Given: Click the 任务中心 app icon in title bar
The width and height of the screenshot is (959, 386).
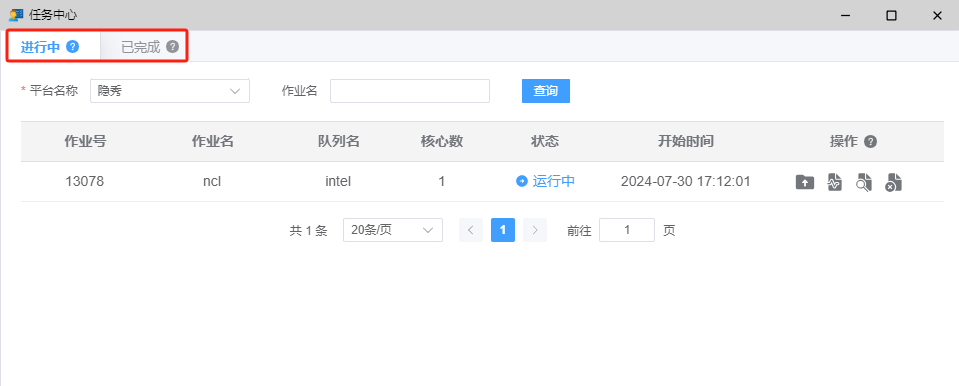Looking at the screenshot, I should (x=15, y=15).
